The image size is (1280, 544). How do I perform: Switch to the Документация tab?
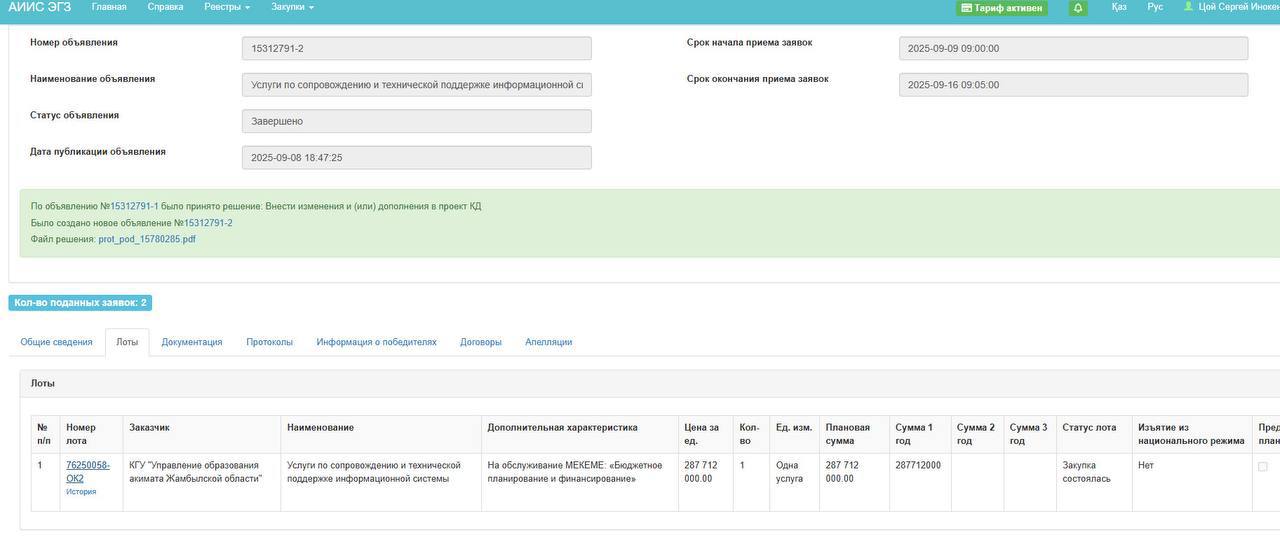[x=192, y=342]
